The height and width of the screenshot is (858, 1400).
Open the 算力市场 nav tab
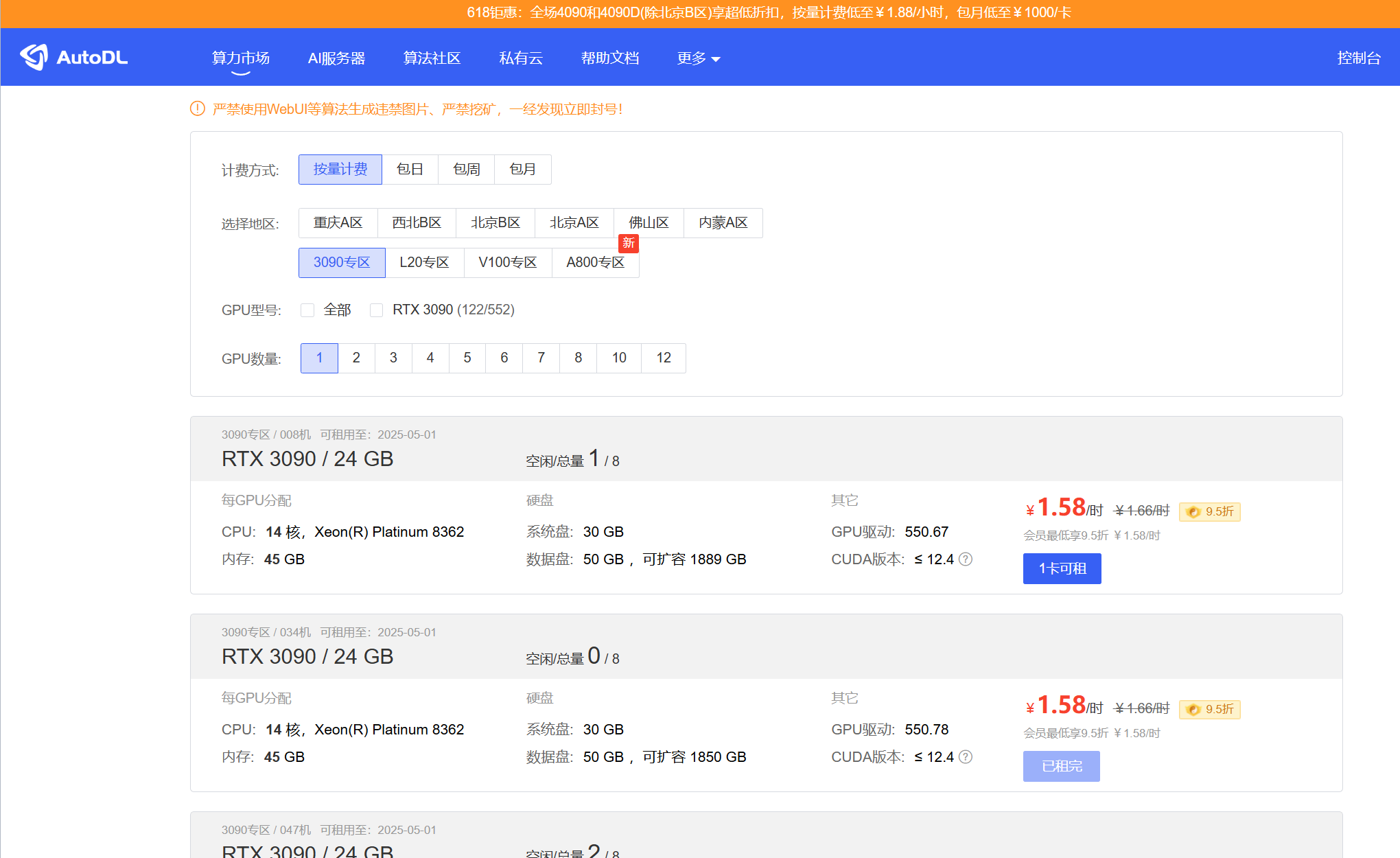coord(240,58)
